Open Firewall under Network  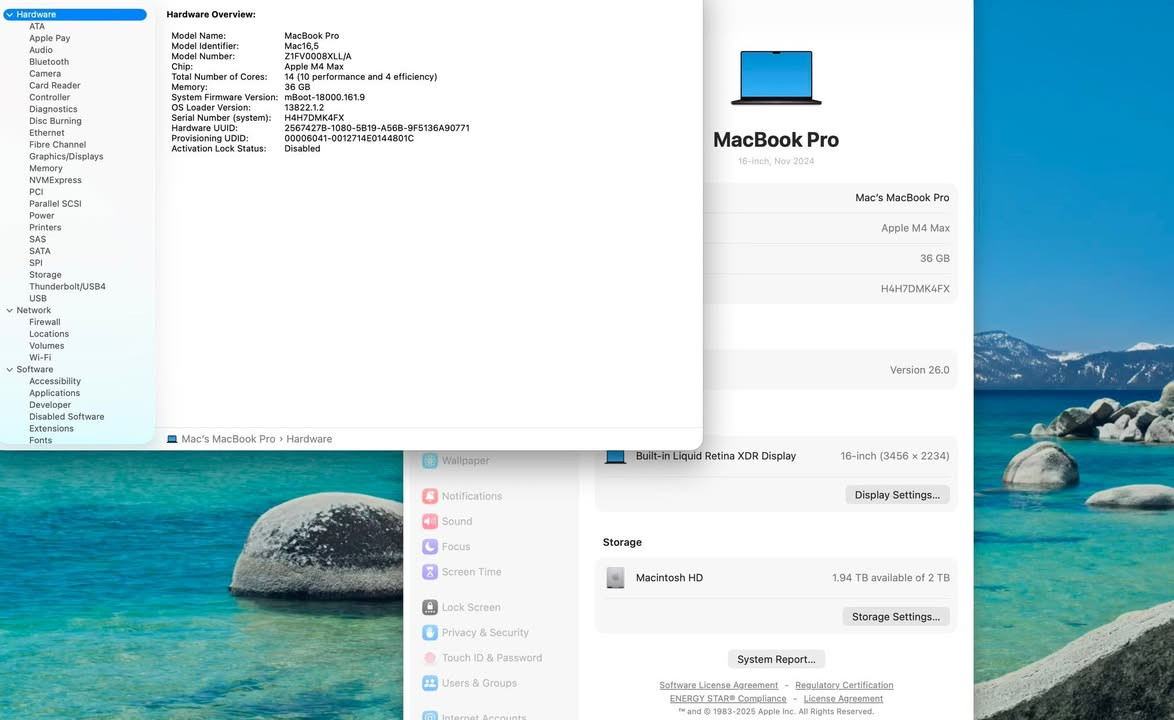45,322
